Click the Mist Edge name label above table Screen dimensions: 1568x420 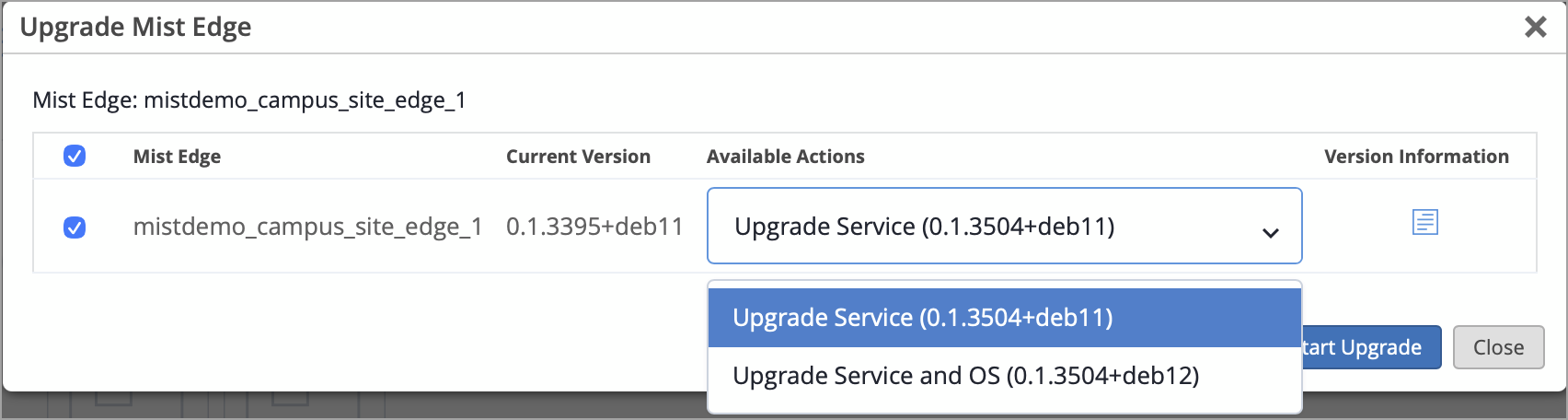pyautogui.click(x=248, y=99)
